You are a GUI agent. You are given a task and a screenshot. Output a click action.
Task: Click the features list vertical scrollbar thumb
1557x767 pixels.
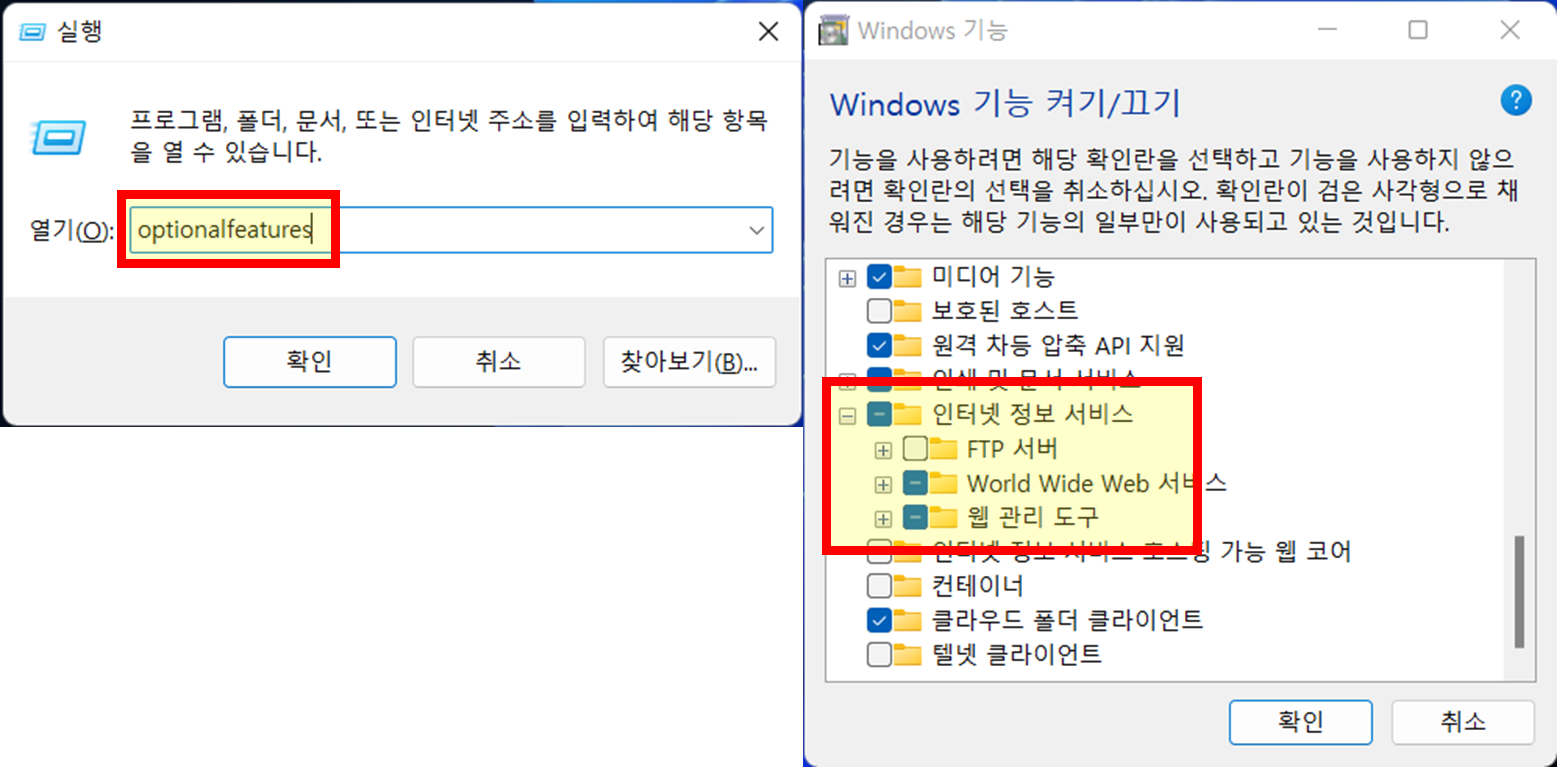pyautogui.click(x=1519, y=592)
